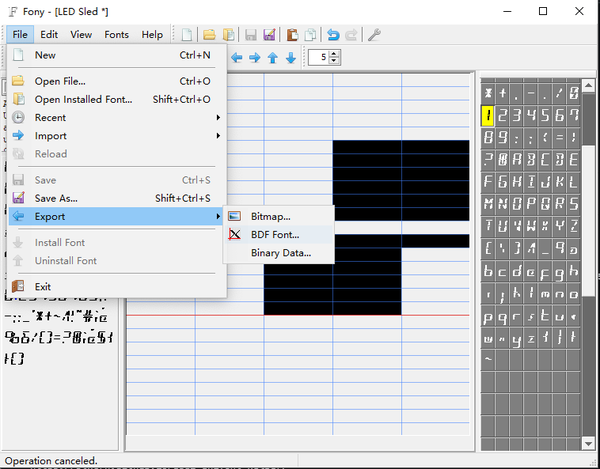Choose Open File... in File menu
The image size is (600, 469).
tap(117, 81)
